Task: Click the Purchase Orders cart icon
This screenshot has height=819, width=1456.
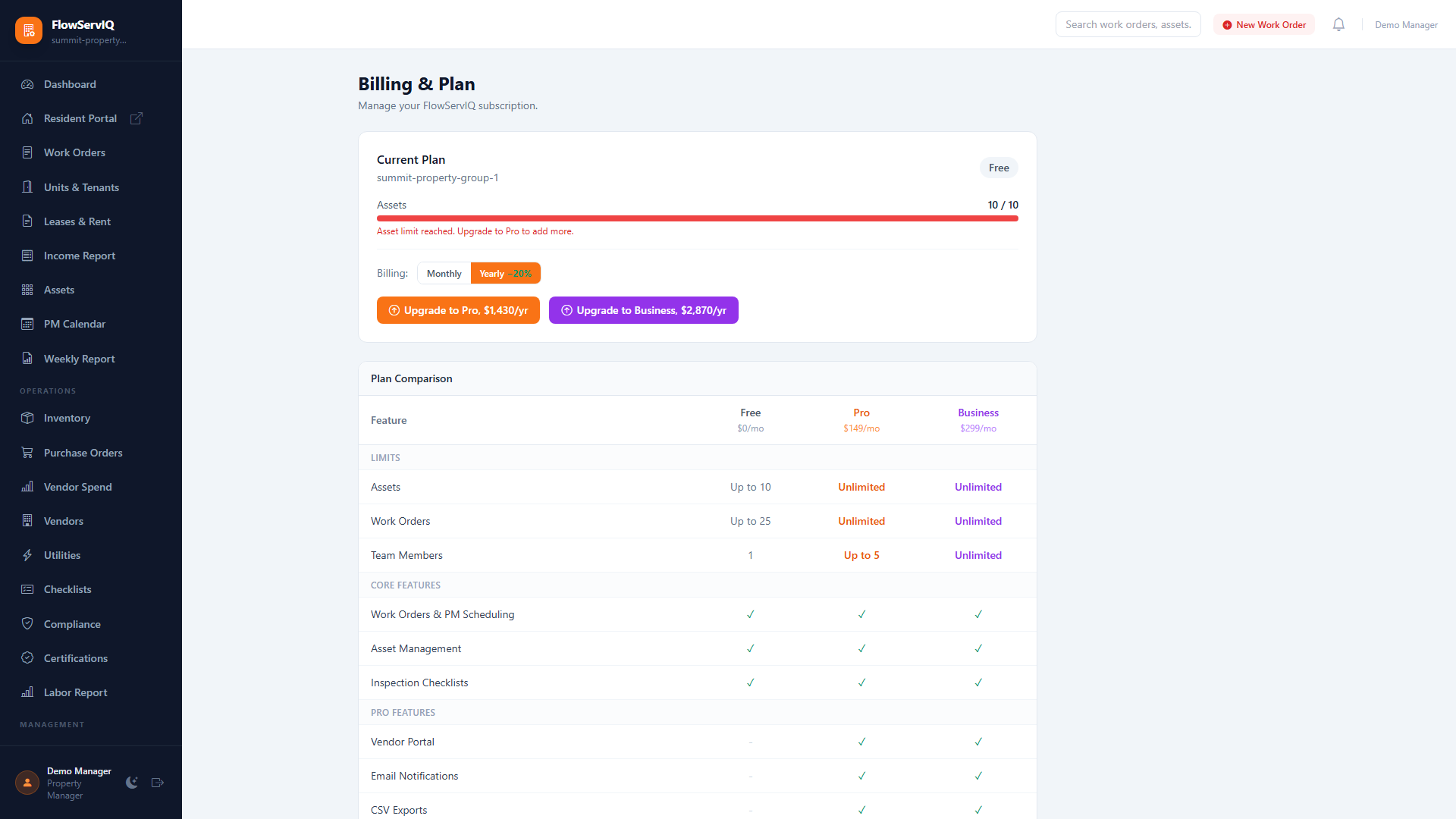Action: point(27,452)
